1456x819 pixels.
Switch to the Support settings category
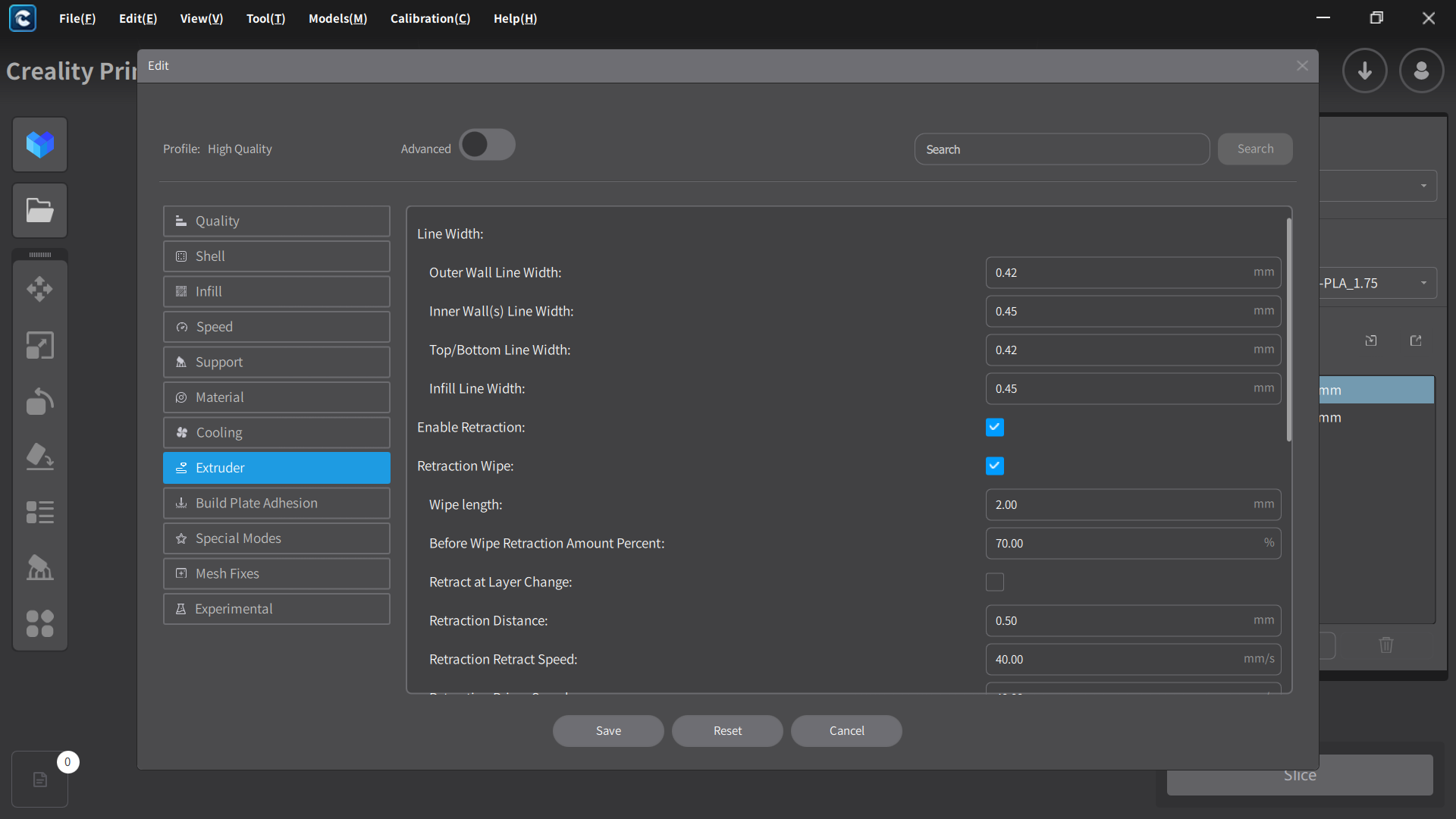[277, 362]
